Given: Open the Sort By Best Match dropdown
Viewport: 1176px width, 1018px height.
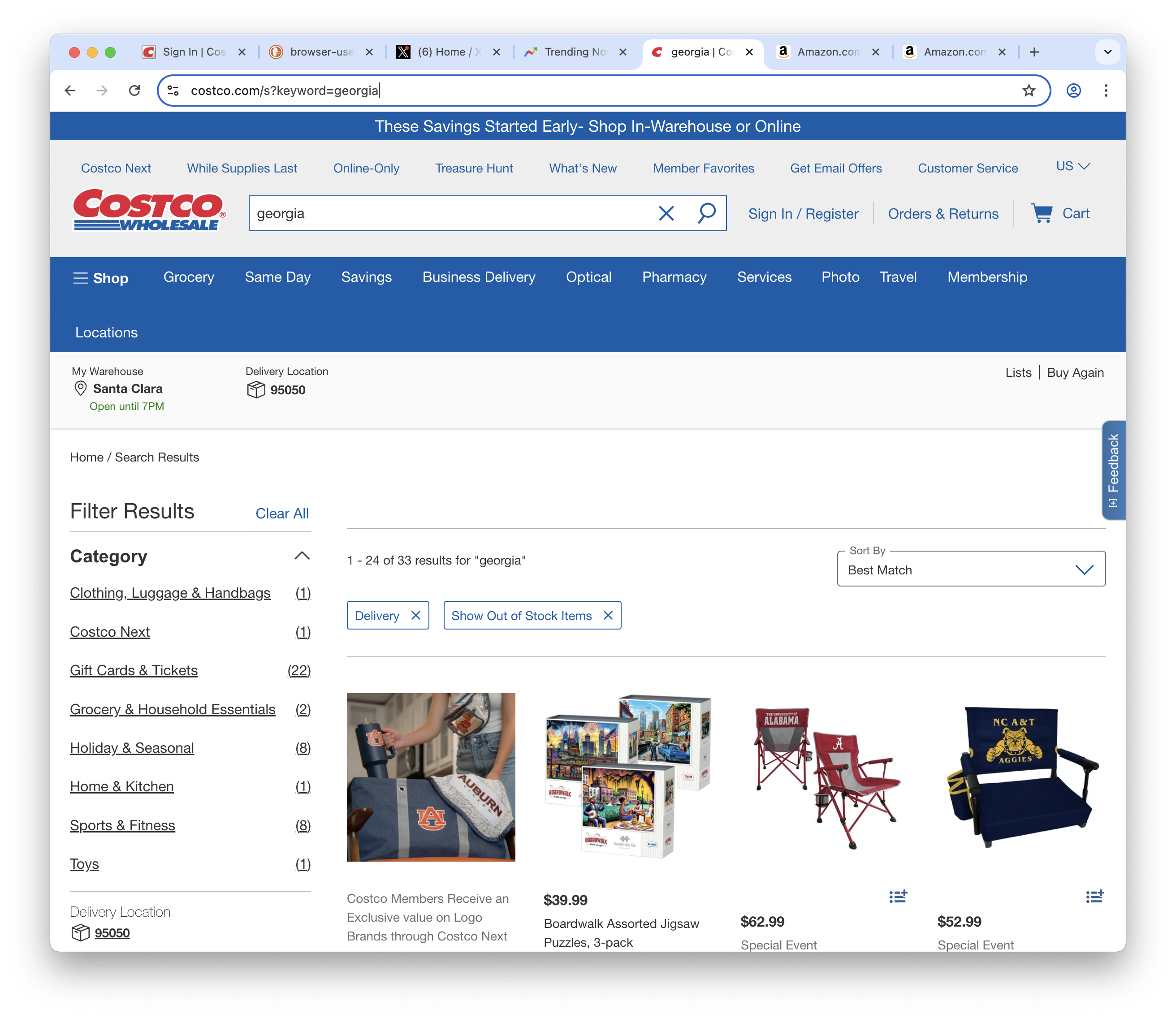Looking at the screenshot, I should (x=971, y=569).
